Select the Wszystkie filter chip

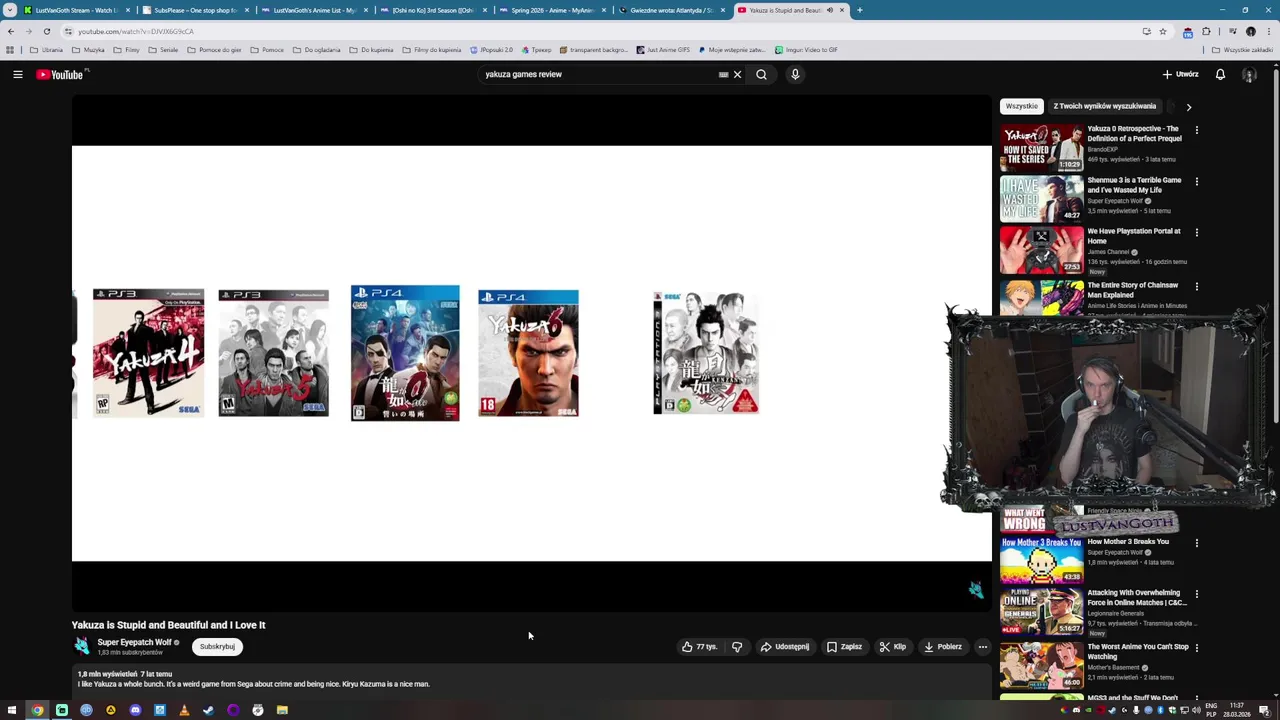1022,106
